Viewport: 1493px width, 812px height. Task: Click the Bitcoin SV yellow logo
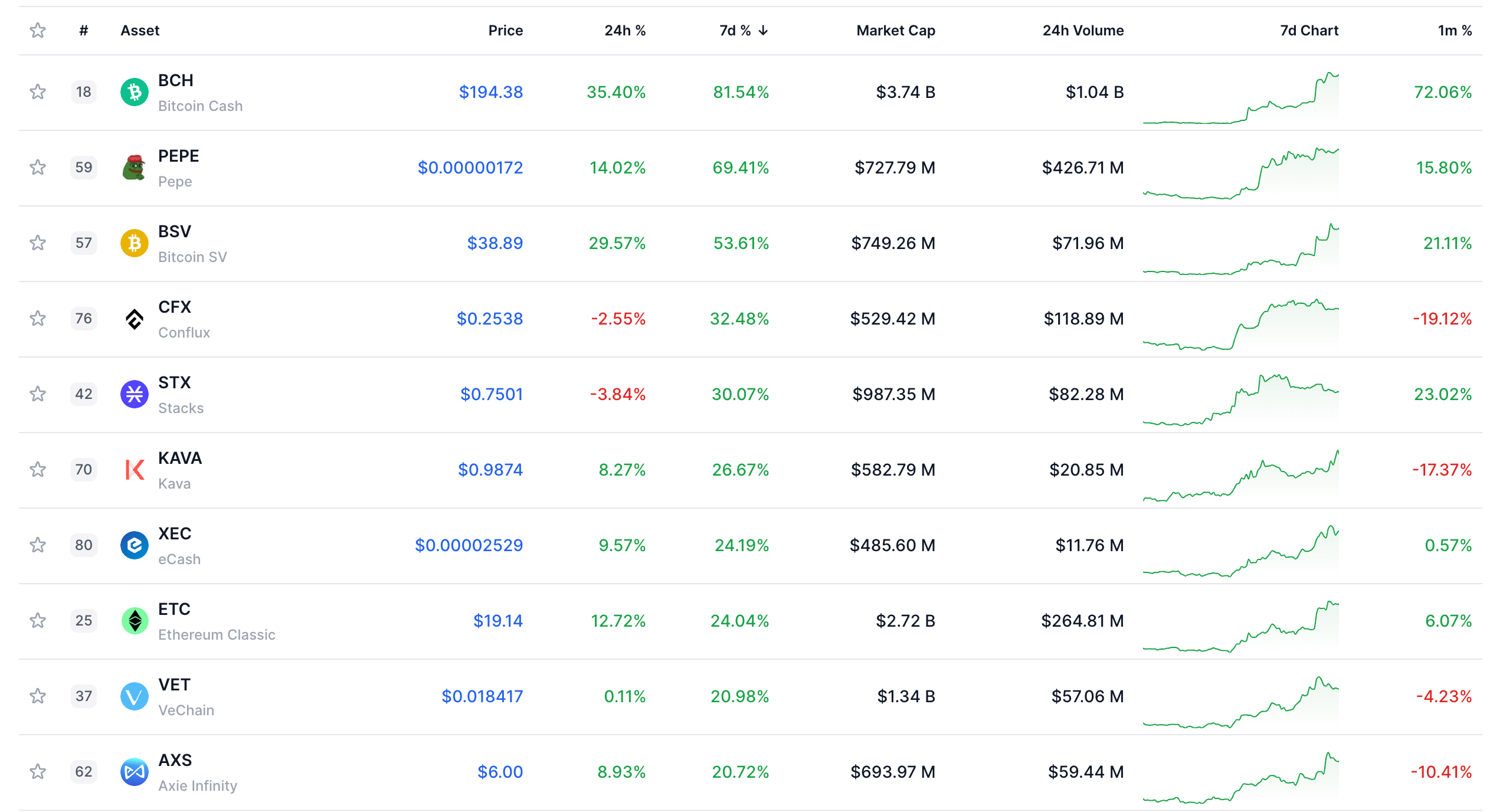pyautogui.click(x=135, y=243)
